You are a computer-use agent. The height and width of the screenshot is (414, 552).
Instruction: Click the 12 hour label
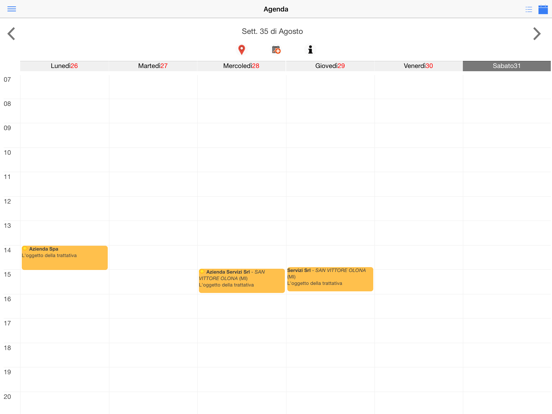click(7, 201)
